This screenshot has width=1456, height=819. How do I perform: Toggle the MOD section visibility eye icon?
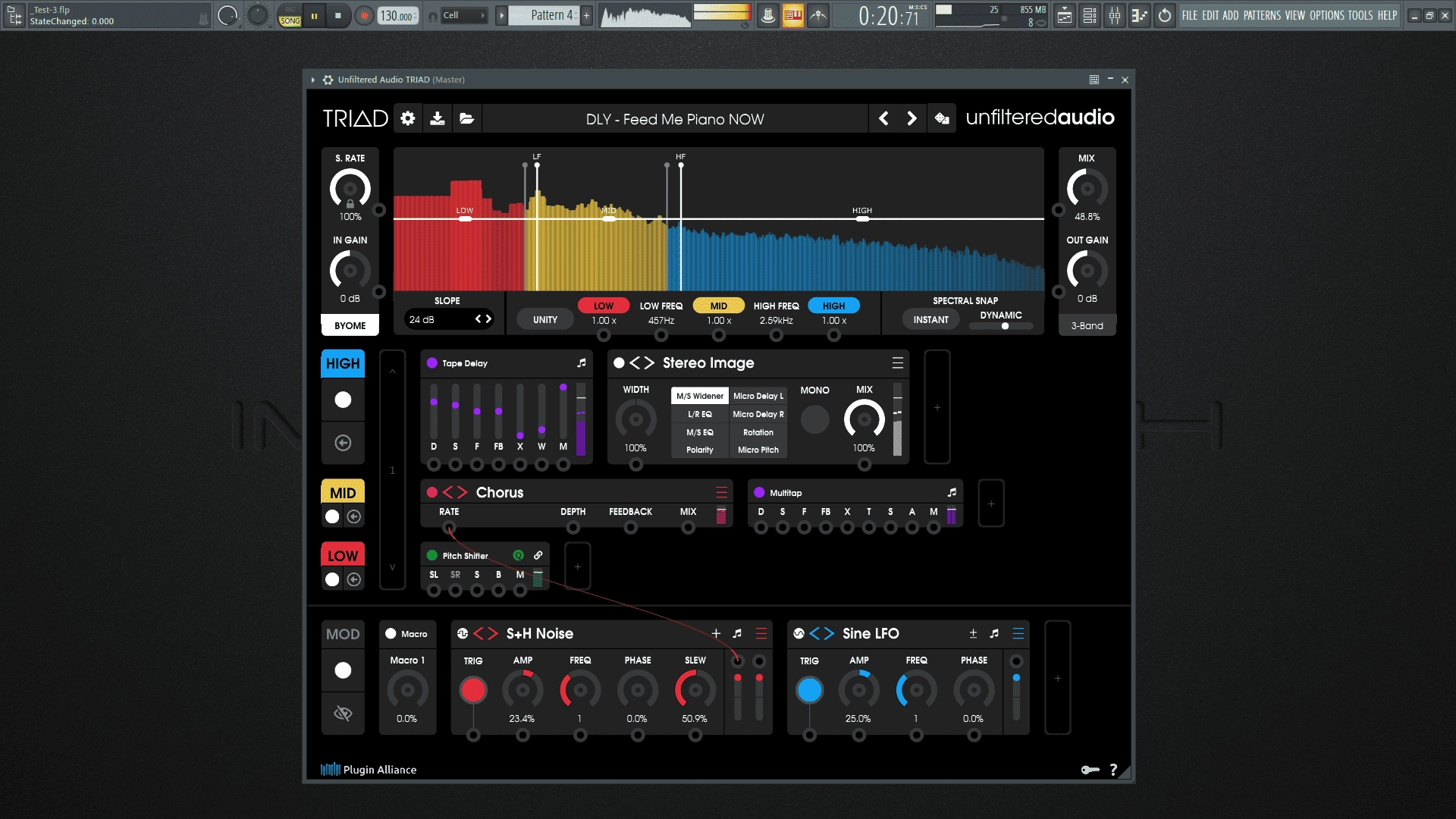(x=343, y=713)
